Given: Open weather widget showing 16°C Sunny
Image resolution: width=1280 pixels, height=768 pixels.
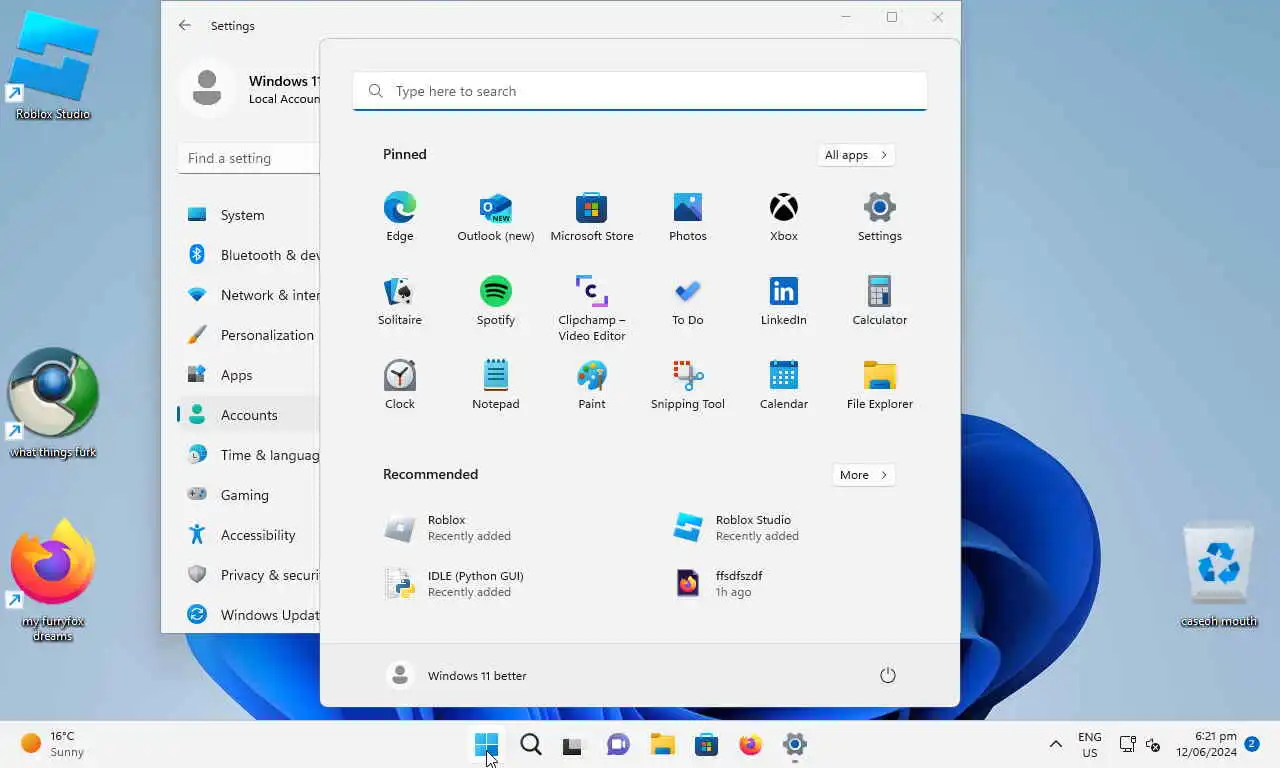Looking at the screenshot, I should (x=54, y=744).
